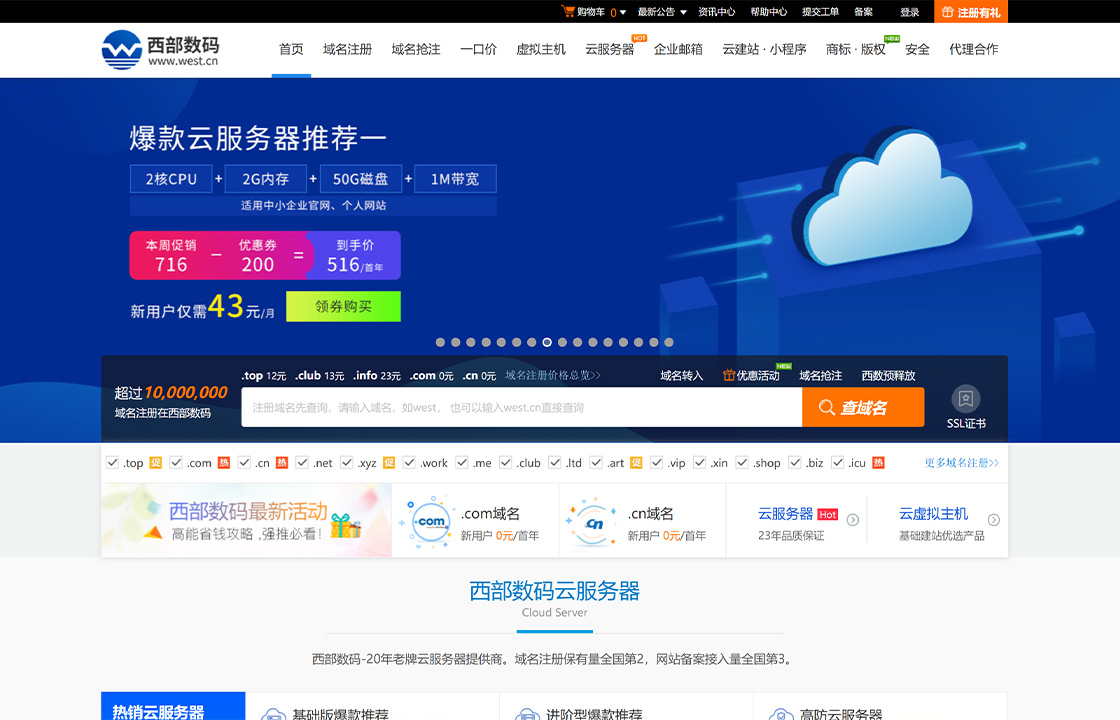The width and height of the screenshot is (1120, 720).
Task: Click arrow icon next to 云服务器 card
Action: tap(852, 520)
